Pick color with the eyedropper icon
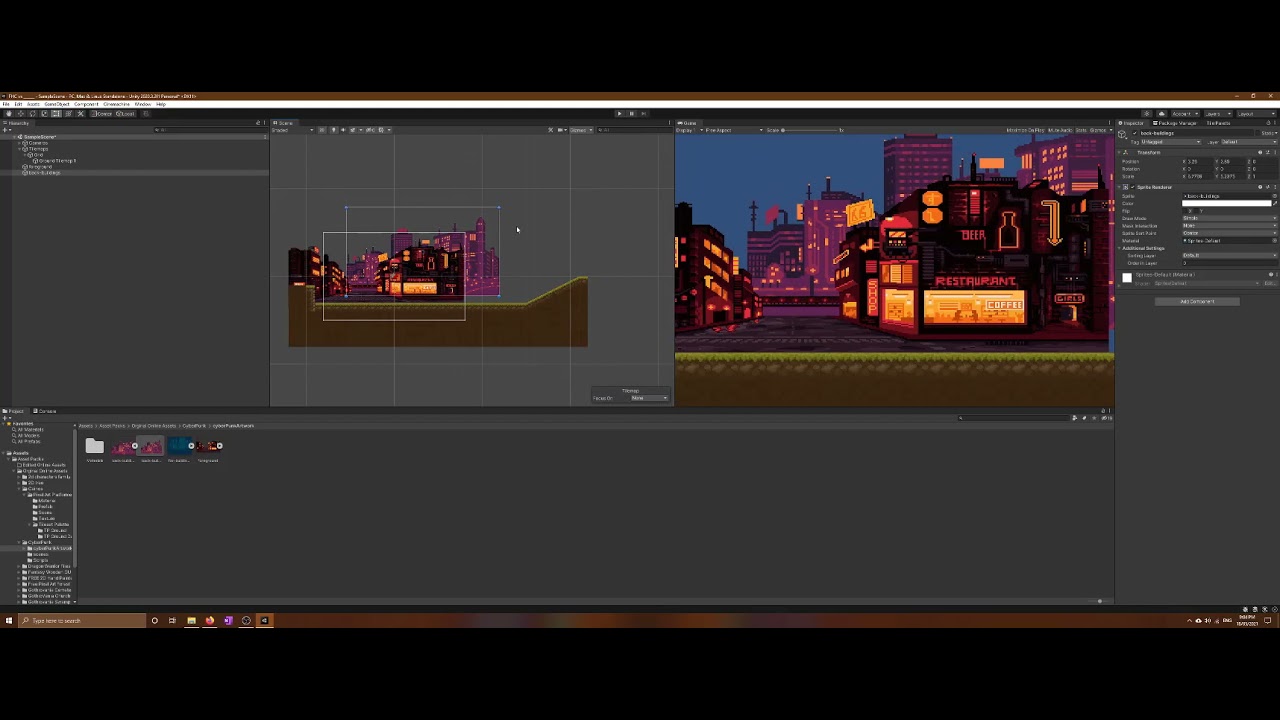1280x720 pixels. coord(1275,203)
